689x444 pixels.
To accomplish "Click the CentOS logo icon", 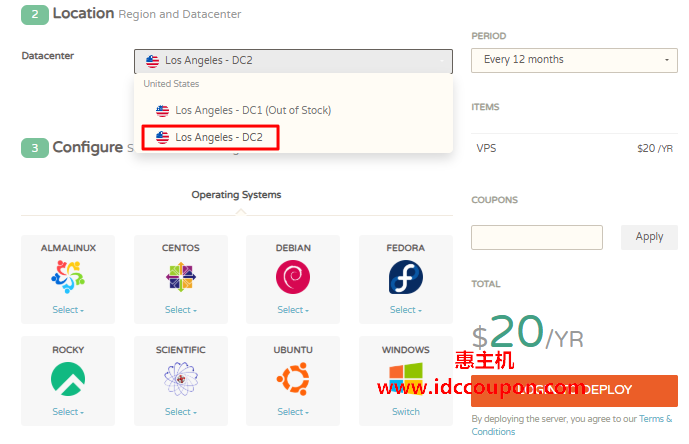I will 181,277.
